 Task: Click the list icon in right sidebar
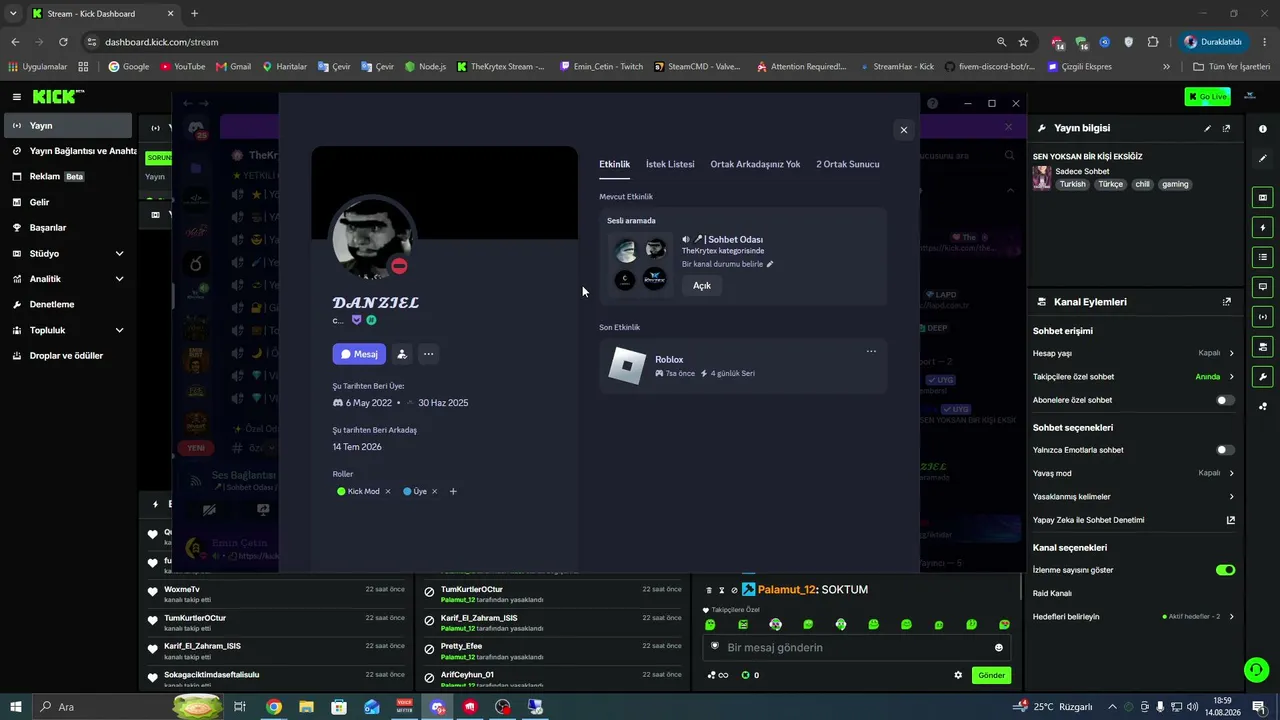(1263, 258)
